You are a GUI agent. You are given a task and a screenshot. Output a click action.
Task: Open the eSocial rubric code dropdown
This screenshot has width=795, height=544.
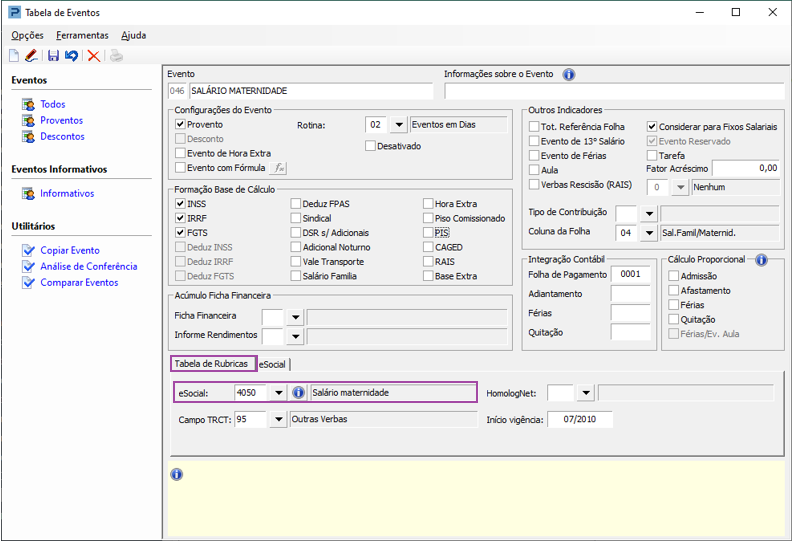278,392
